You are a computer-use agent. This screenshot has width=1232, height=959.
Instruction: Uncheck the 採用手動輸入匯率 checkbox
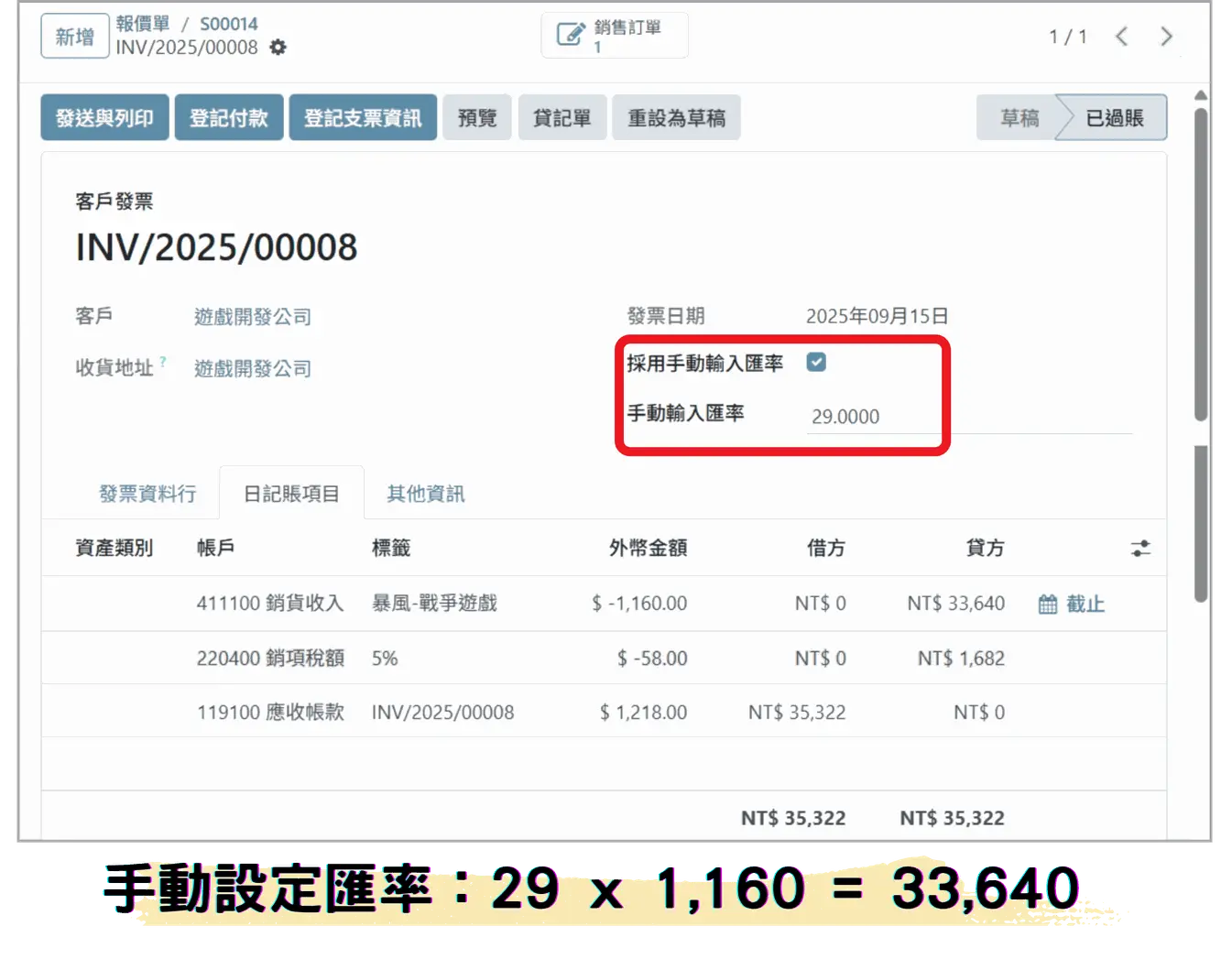pos(816,363)
